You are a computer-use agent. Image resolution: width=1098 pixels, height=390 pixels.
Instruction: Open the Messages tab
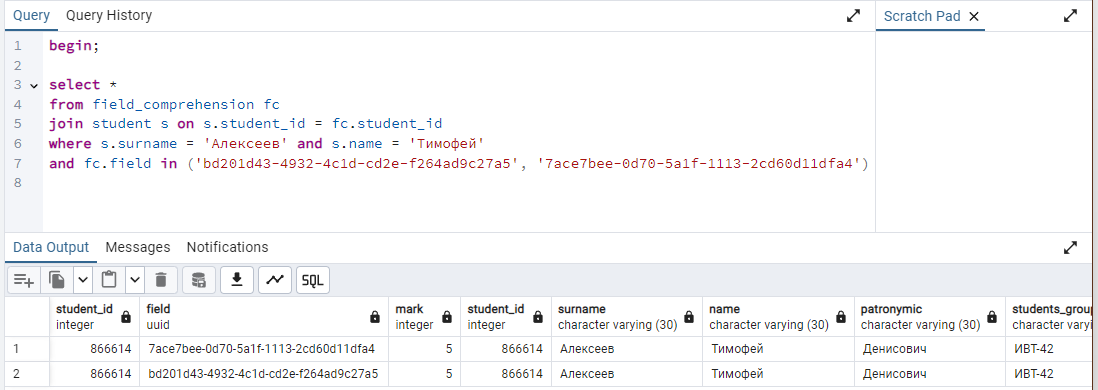(x=138, y=247)
